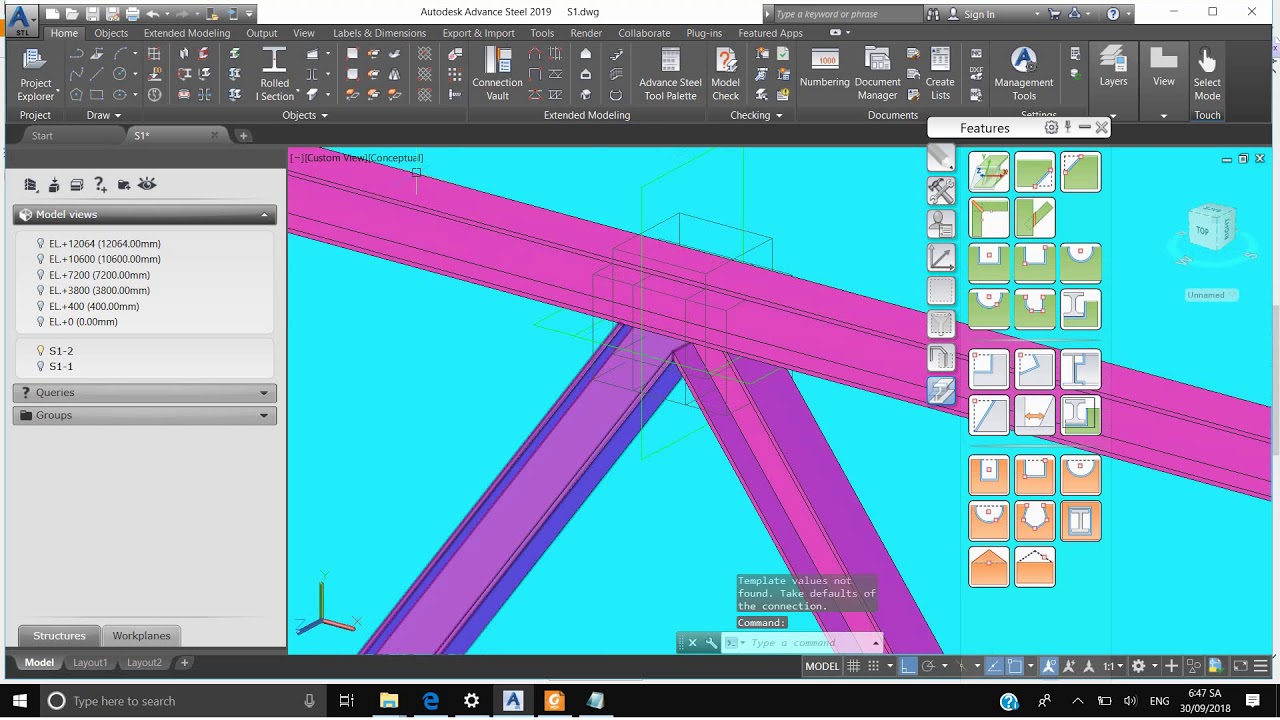
Task: Click the Select Mode touch icon
Action: (1207, 74)
